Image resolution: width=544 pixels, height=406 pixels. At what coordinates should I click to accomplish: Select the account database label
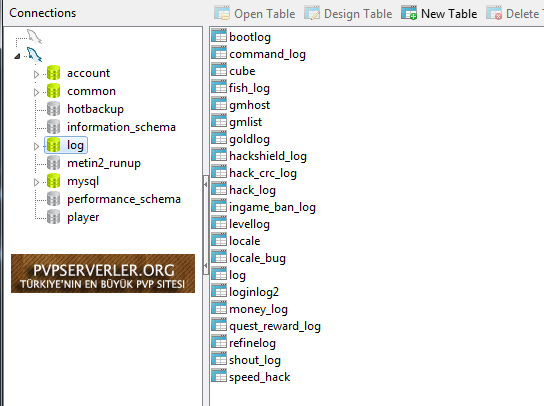(88, 73)
